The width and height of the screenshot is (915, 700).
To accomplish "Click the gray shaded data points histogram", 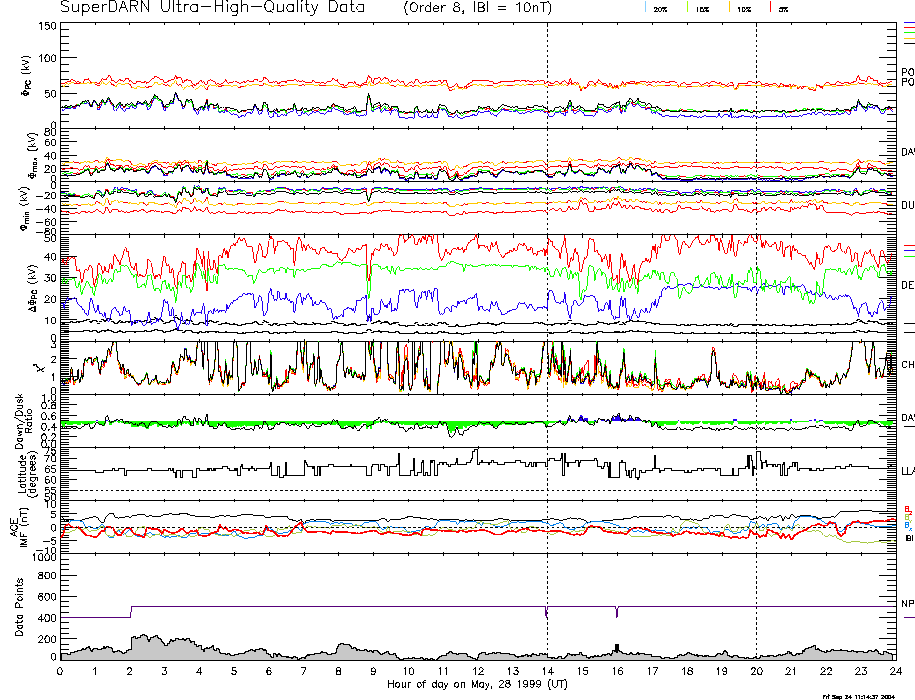I will pos(150,647).
